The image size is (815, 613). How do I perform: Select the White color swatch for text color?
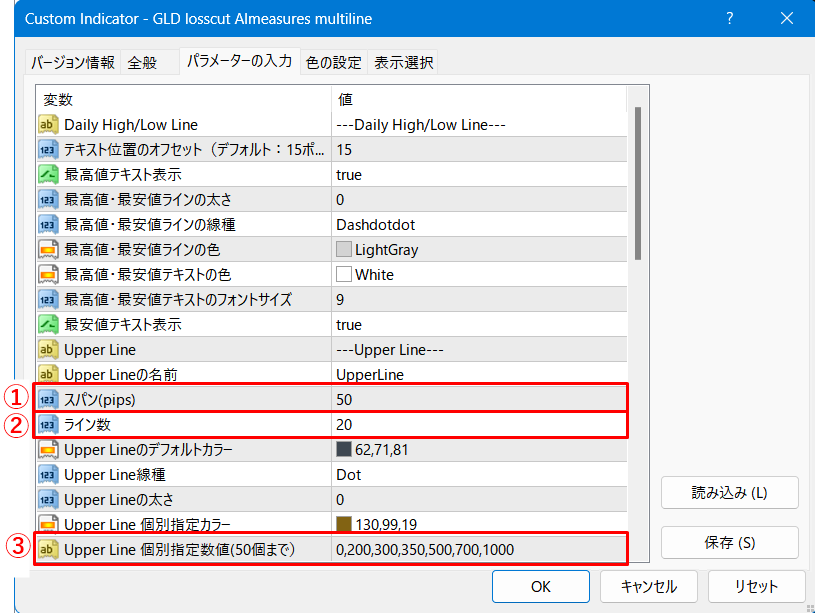[x=344, y=275]
